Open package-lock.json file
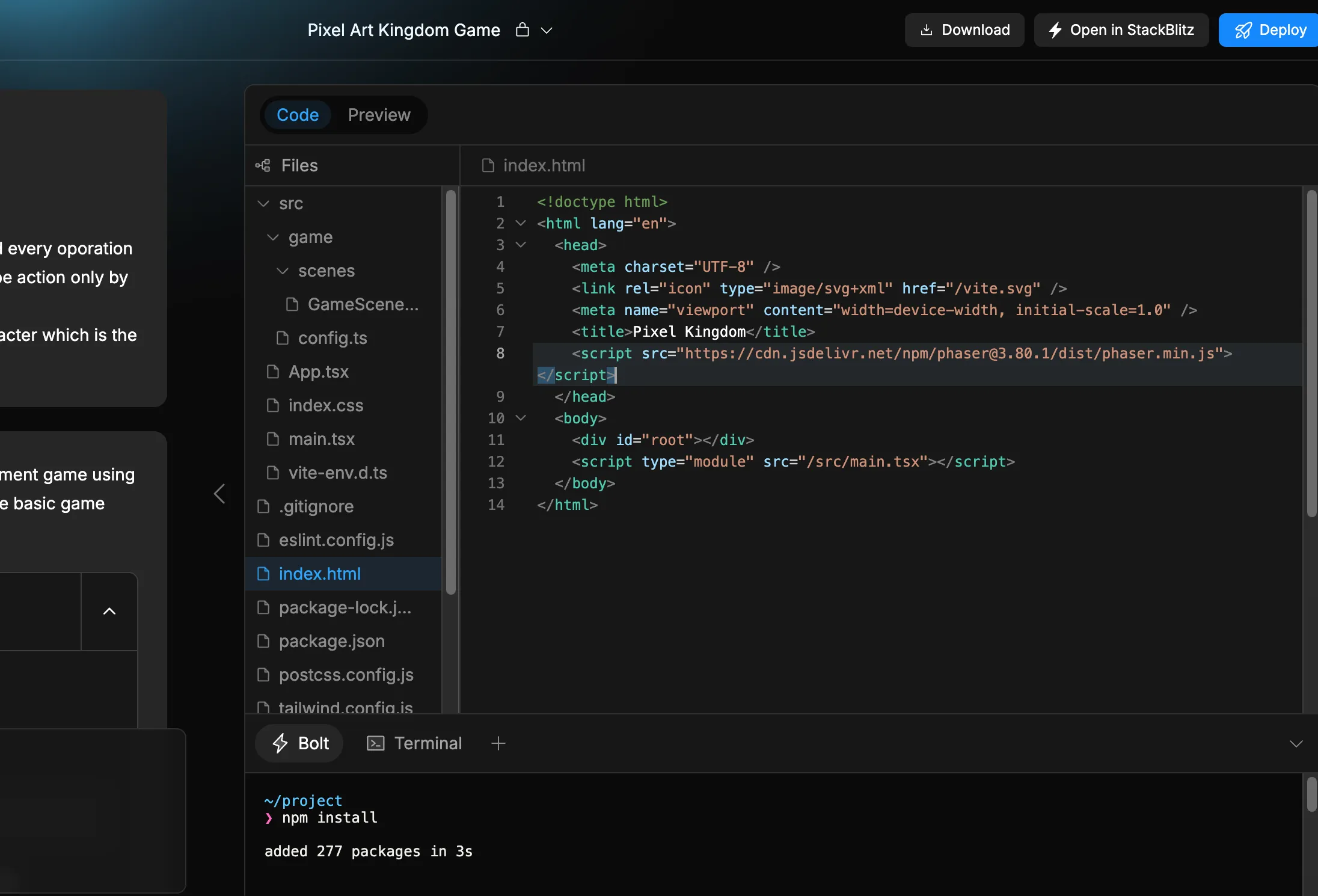Viewport: 1318px width, 896px height. click(344, 607)
